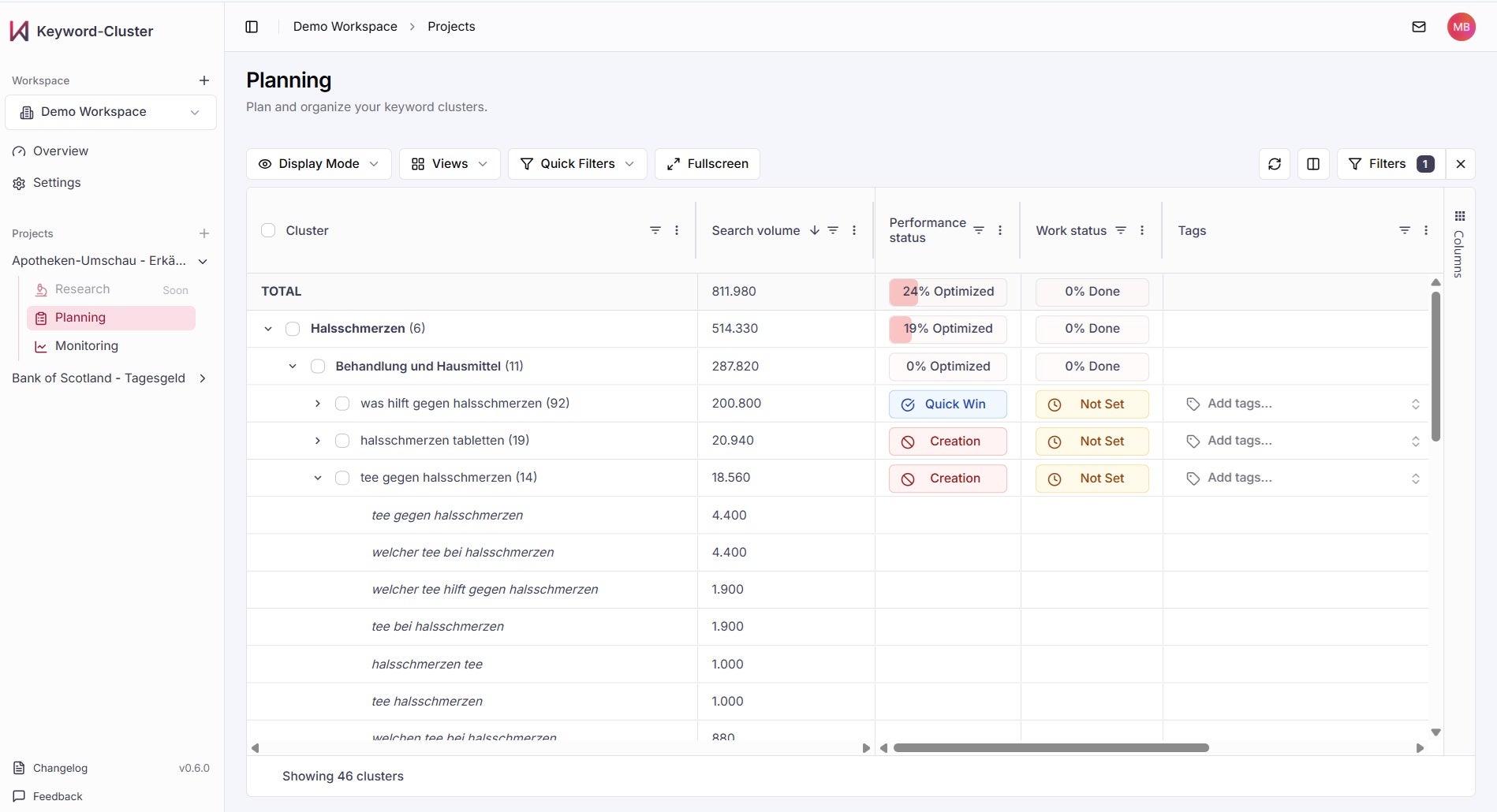Open the Demo Workspace dropdown selector
The width and height of the screenshot is (1497, 812).
[110, 112]
